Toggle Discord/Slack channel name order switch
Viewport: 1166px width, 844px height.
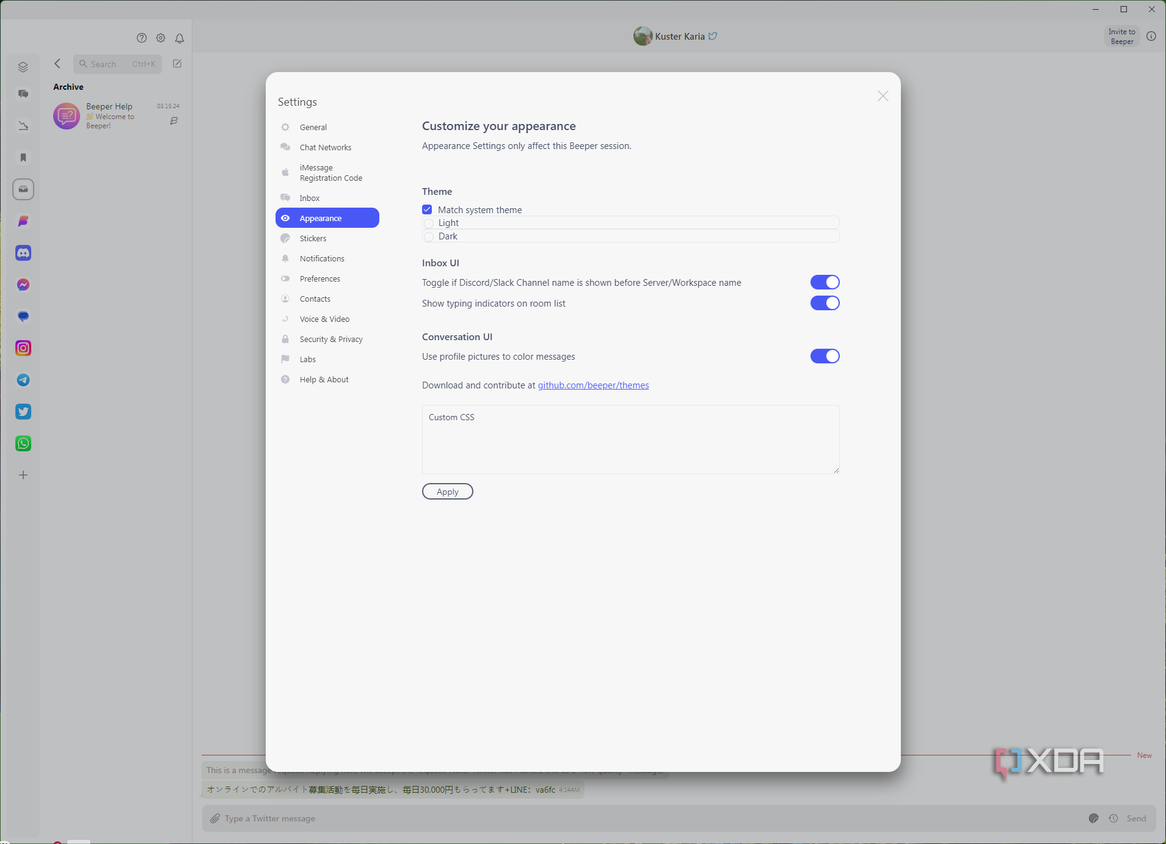coord(825,283)
